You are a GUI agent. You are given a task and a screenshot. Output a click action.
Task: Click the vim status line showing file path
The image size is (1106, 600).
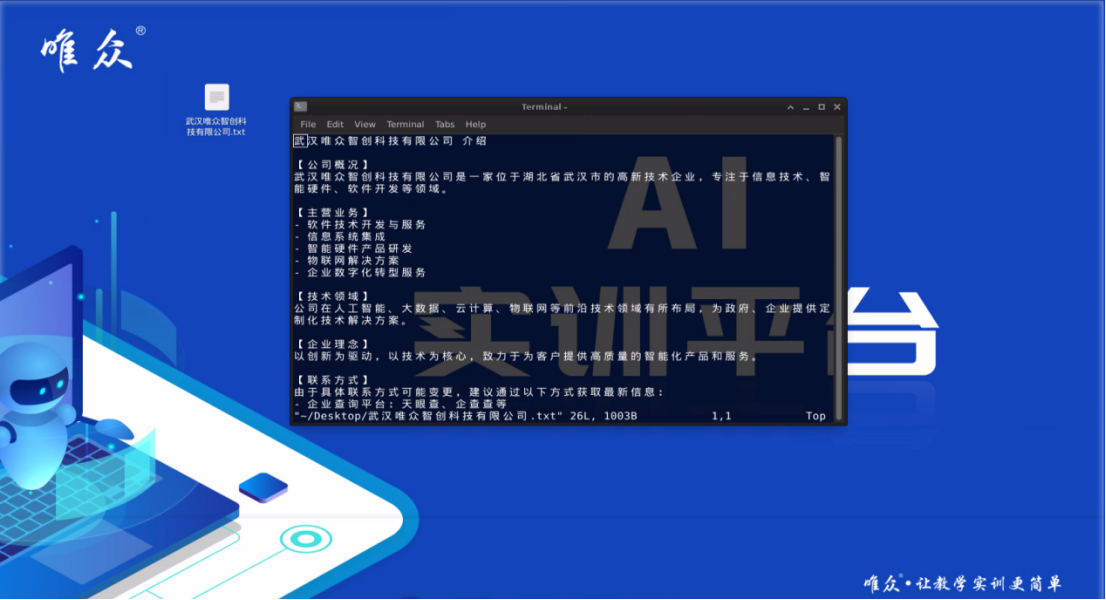point(466,416)
